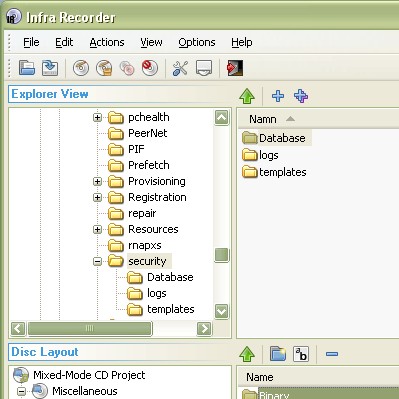
Task: Click the tree's horizontal scroll left arrow
Action: (x=18, y=328)
